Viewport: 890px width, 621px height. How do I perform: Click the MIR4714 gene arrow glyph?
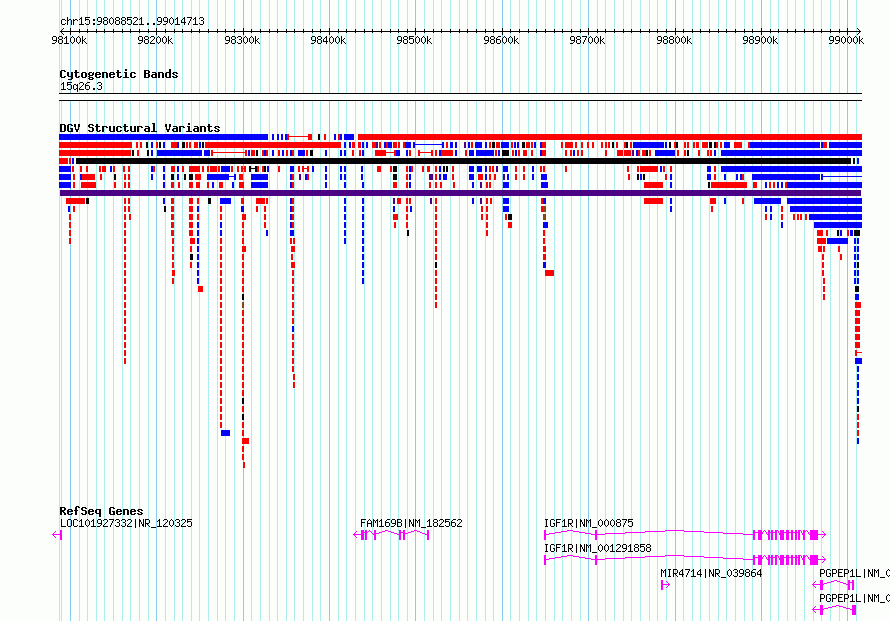pos(665,585)
